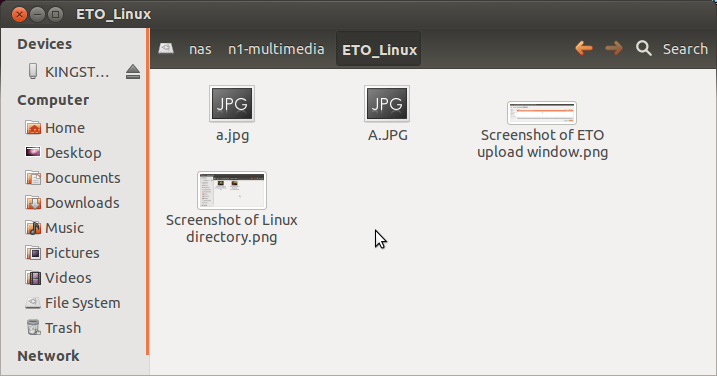The image size is (717, 376).
Task: Go forward with the right arrow
Action: (614, 48)
